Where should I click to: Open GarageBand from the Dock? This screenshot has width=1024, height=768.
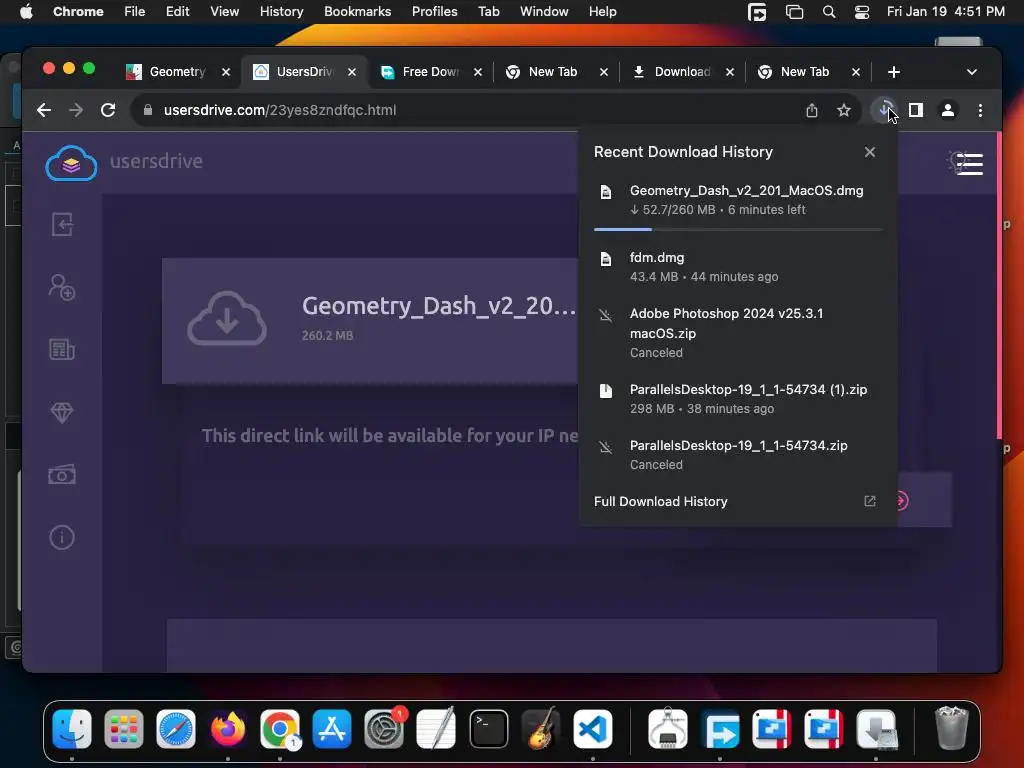(541, 729)
